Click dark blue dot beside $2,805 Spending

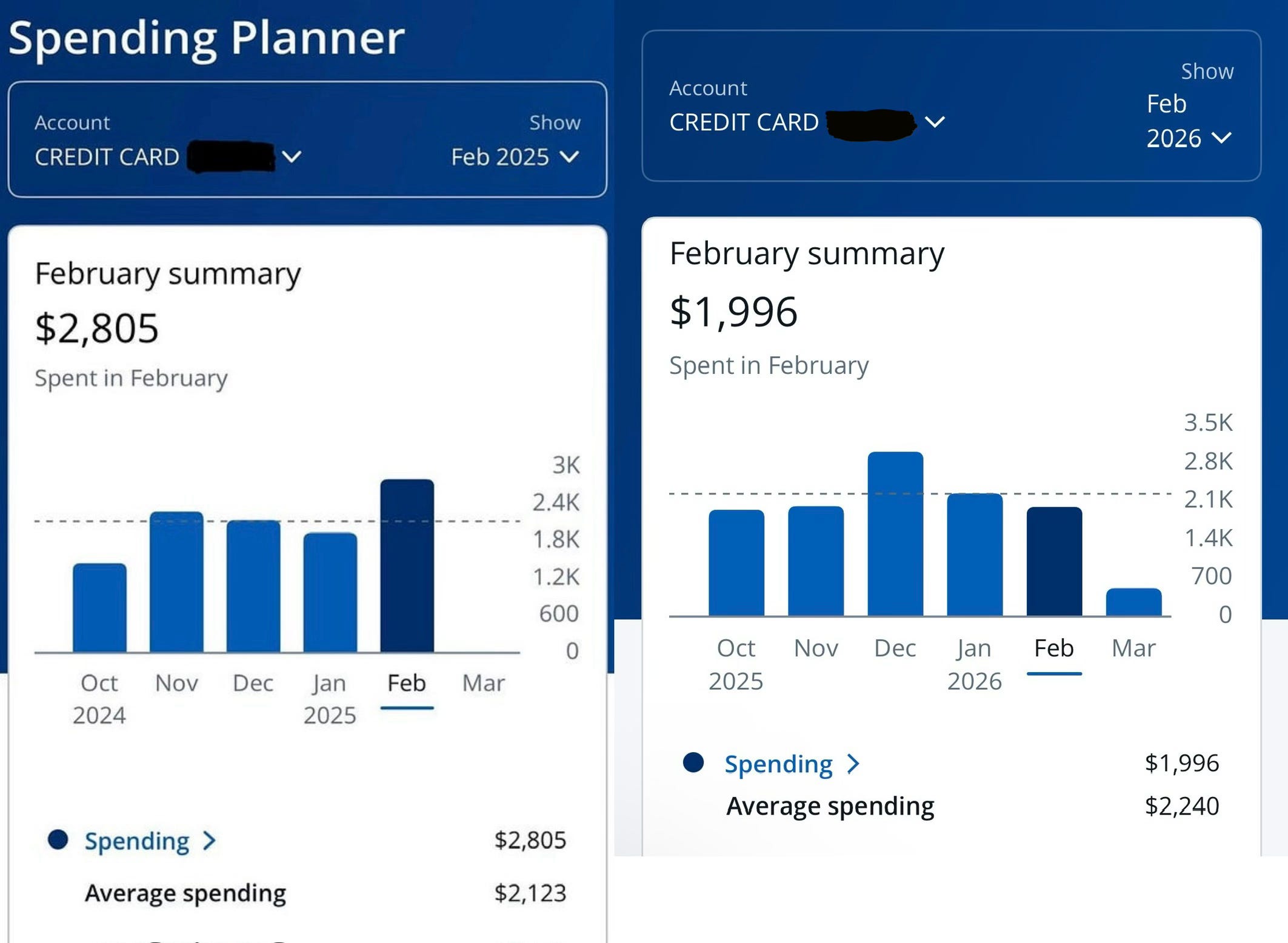(x=58, y=840)
